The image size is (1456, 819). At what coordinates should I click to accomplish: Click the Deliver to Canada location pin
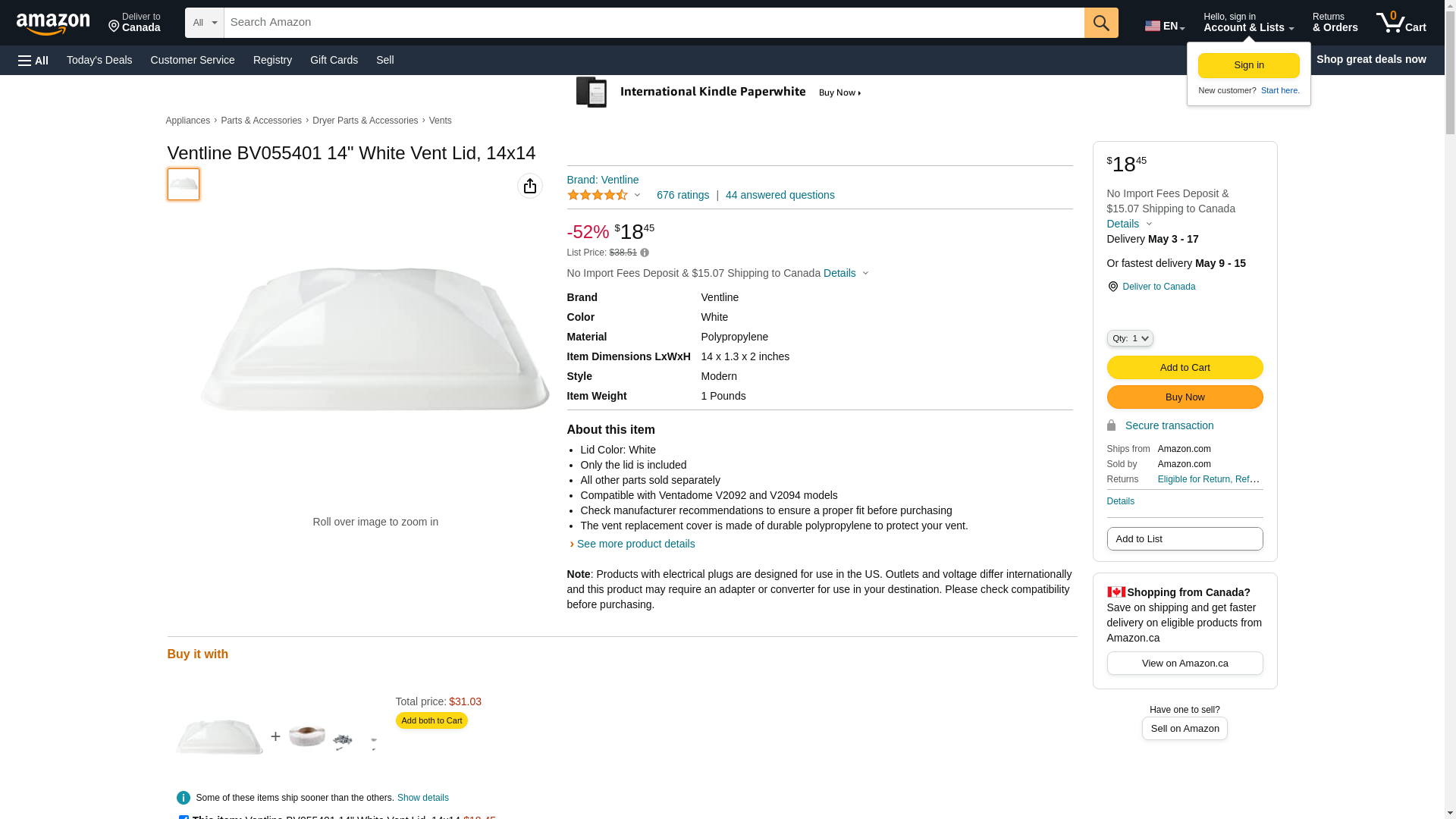point(1112,287)
